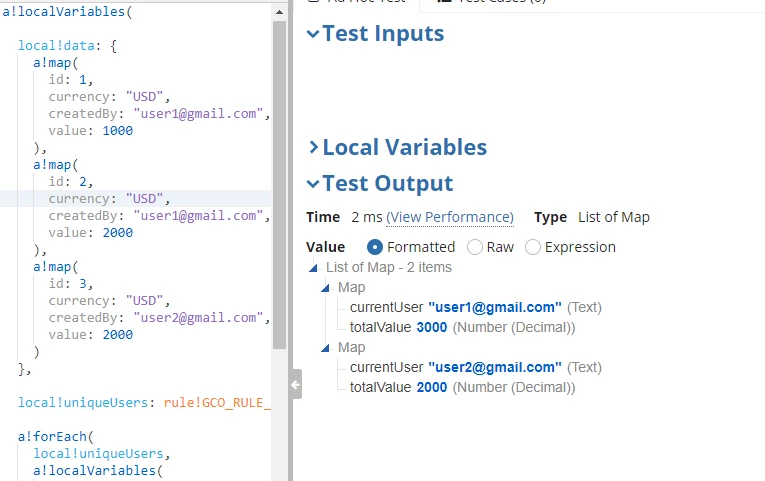Click the totalValue 2000 output row
Viewport: 765px width, 481px height.
pyautogui.click(x=463, y=387)
